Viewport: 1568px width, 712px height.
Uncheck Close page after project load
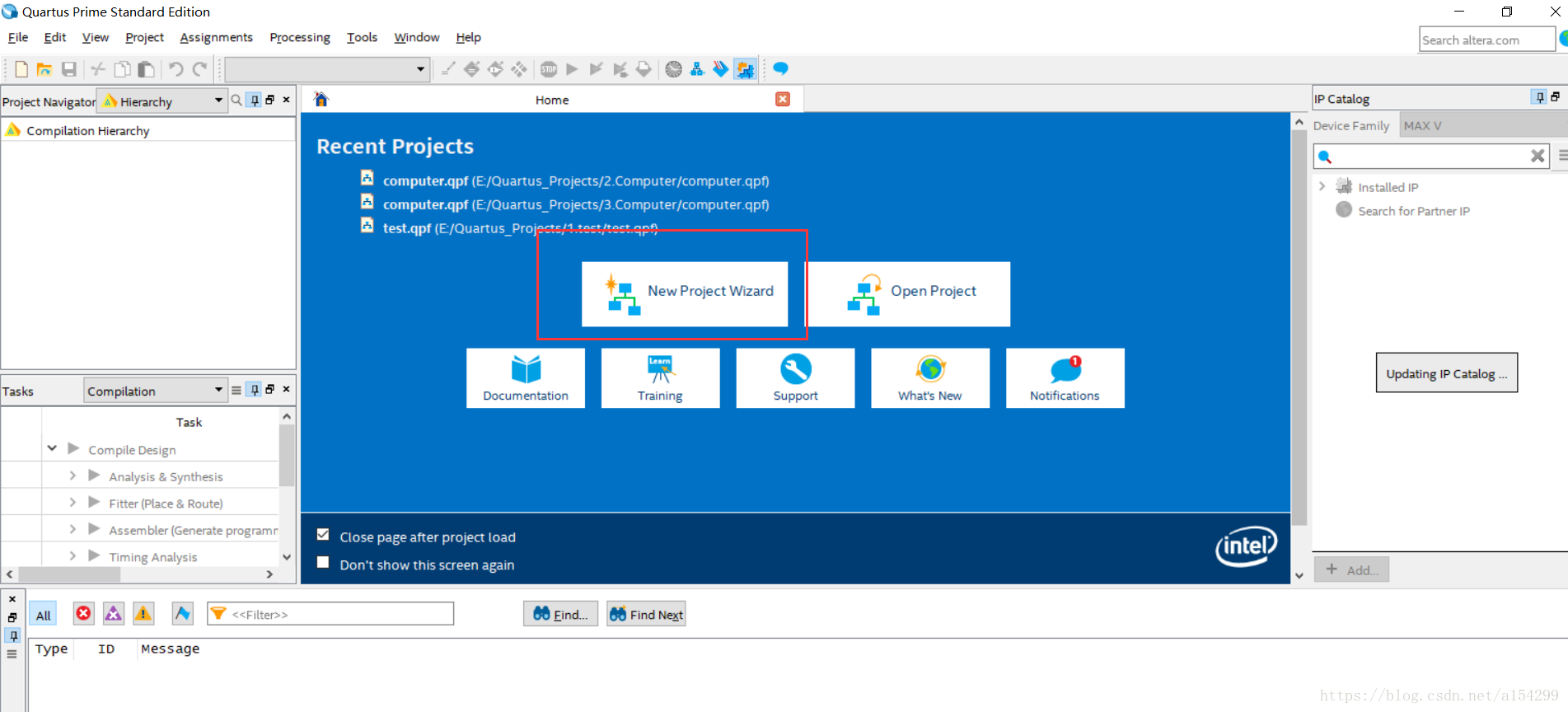coord(323,535)
